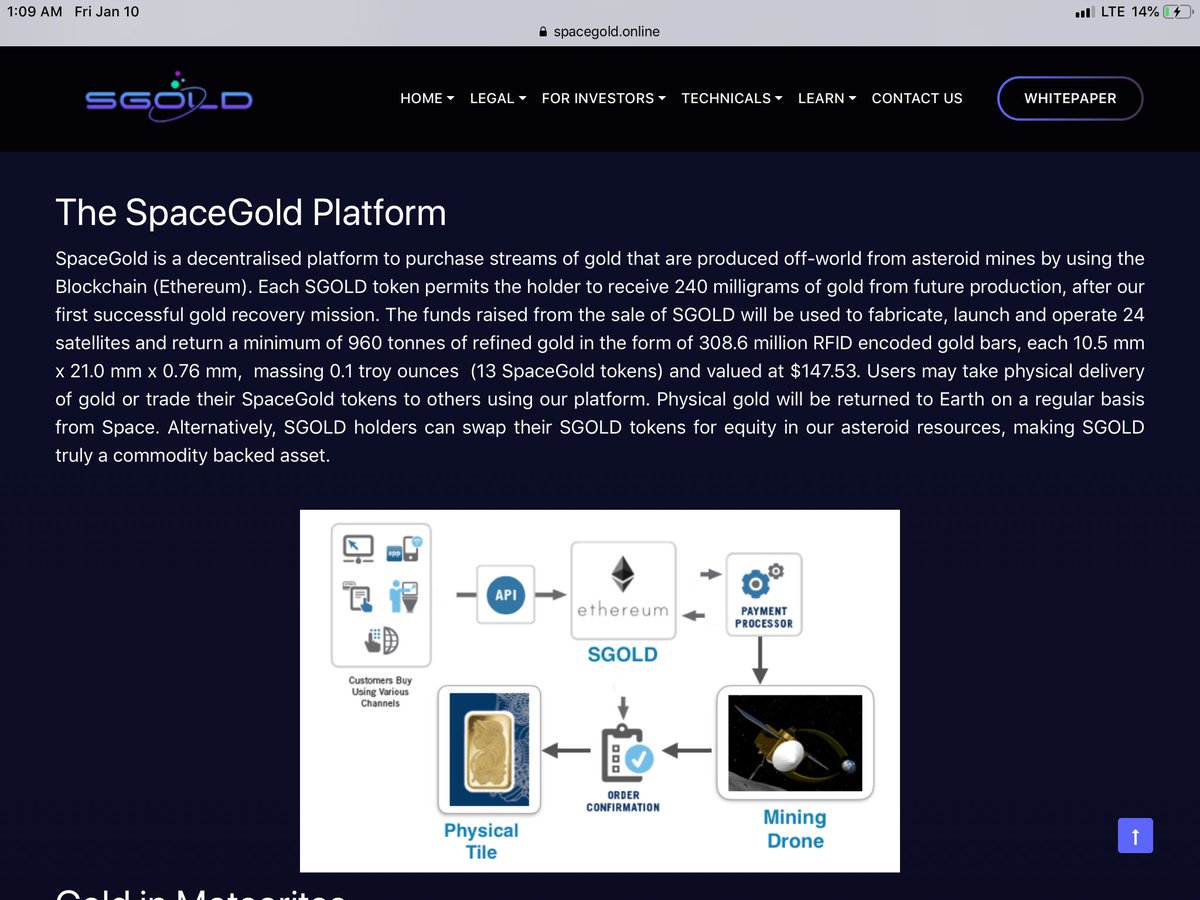
Task: Open the HOME dropdown menu
Action: click(x=427, y=98)
